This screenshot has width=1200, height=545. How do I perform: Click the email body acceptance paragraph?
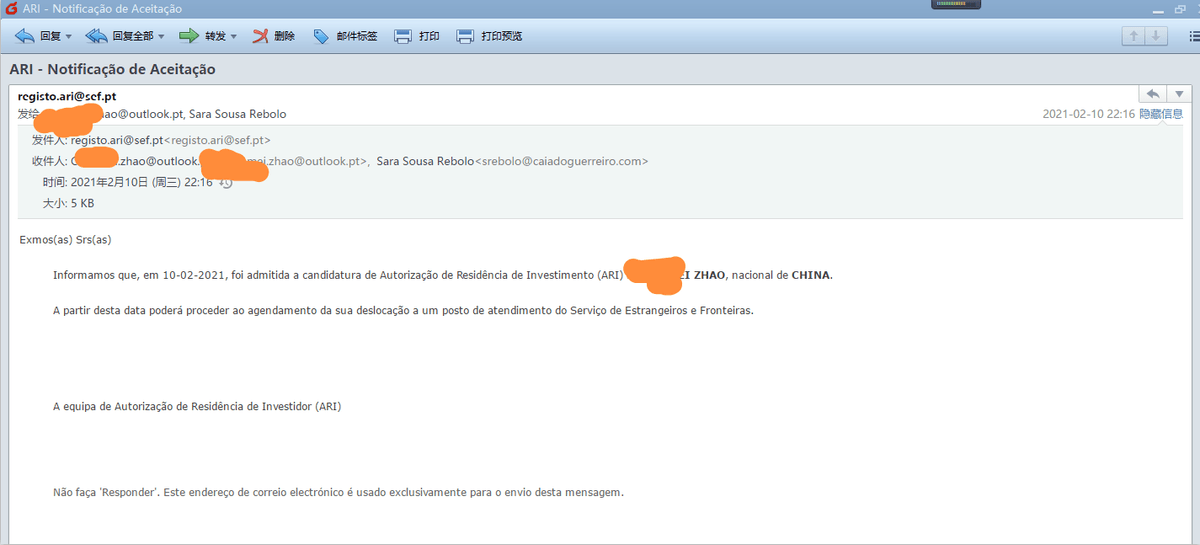(400, 275)
